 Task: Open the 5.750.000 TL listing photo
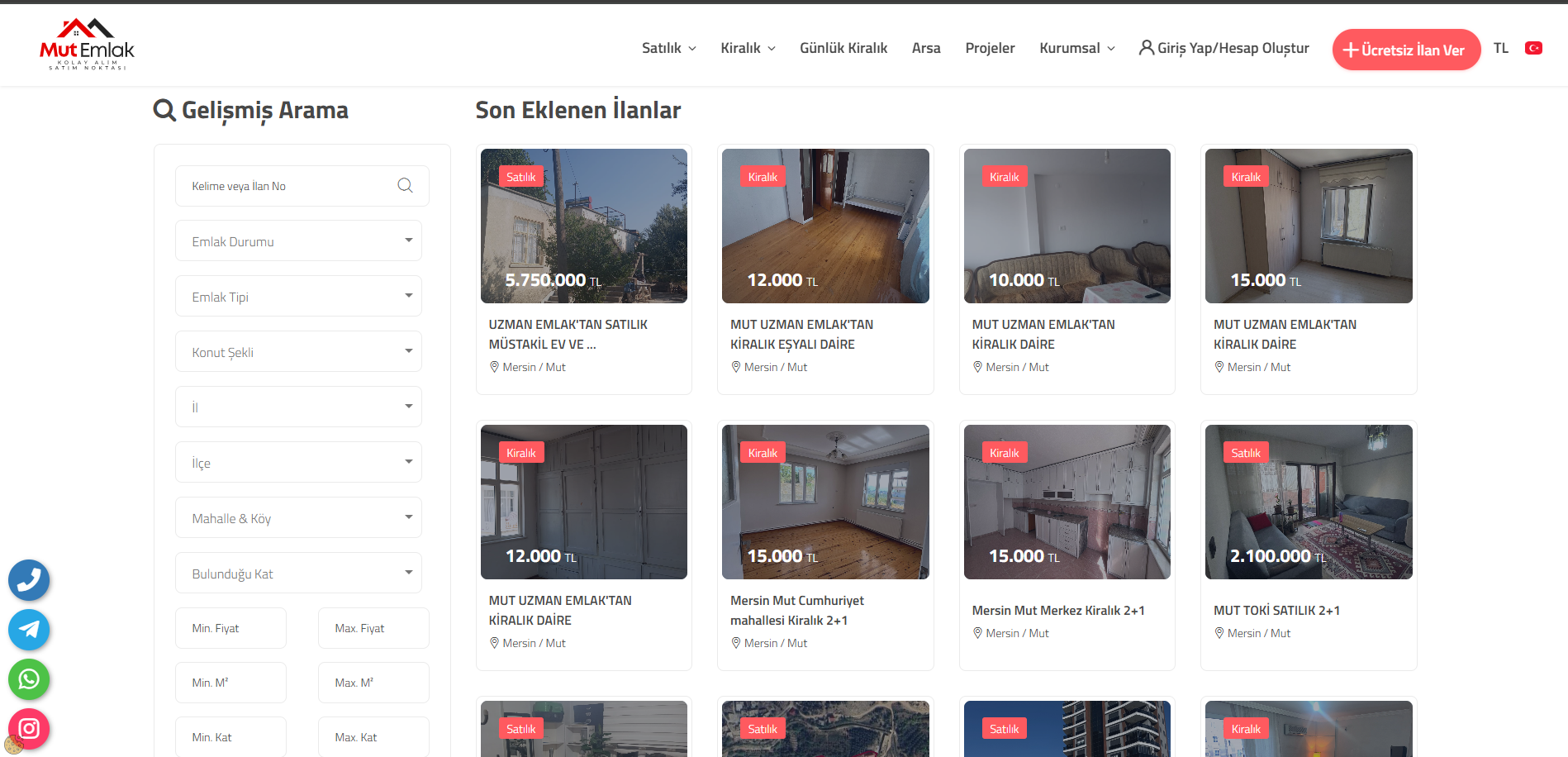(x=583, y=226)
